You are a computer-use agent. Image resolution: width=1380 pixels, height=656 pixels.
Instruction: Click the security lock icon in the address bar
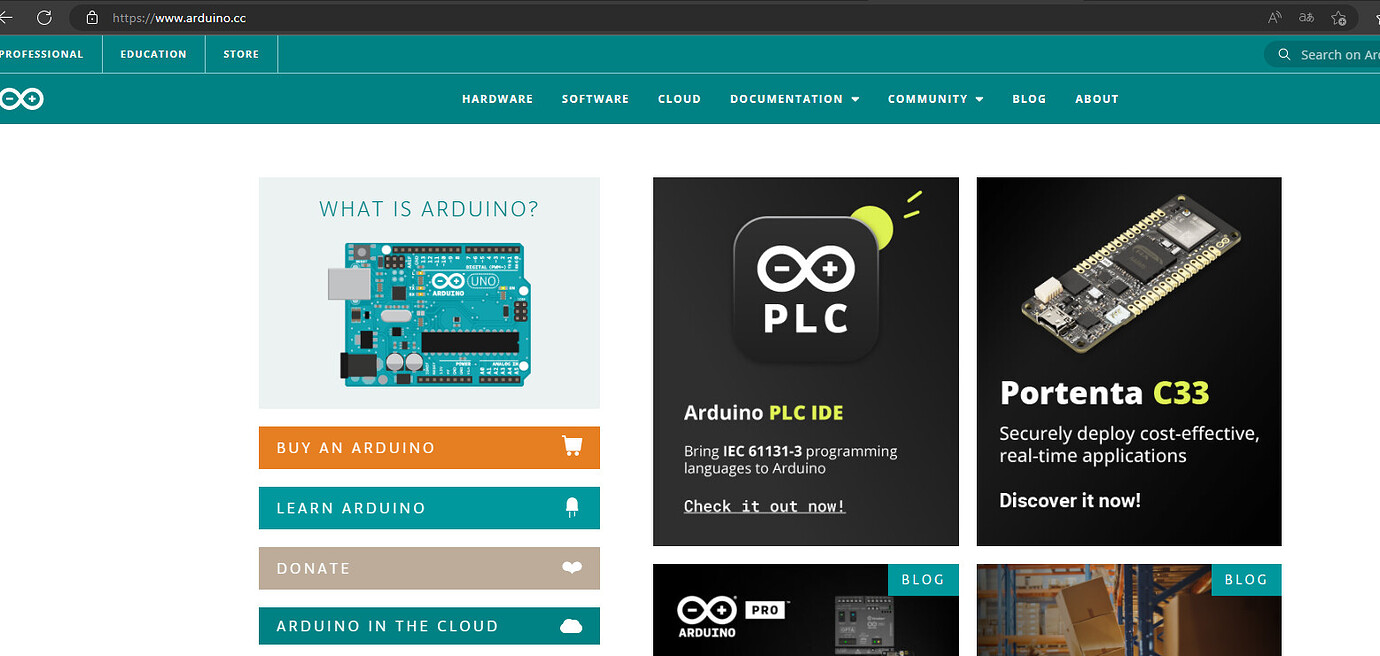tap(91, 17)
